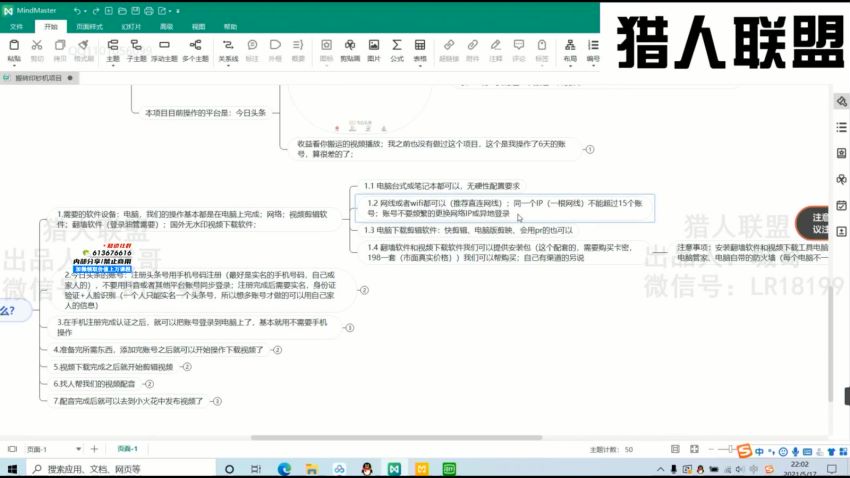
Task: Collapse the children of node 3.在手机注册完成认证之后
Action: tap(350, 328)
